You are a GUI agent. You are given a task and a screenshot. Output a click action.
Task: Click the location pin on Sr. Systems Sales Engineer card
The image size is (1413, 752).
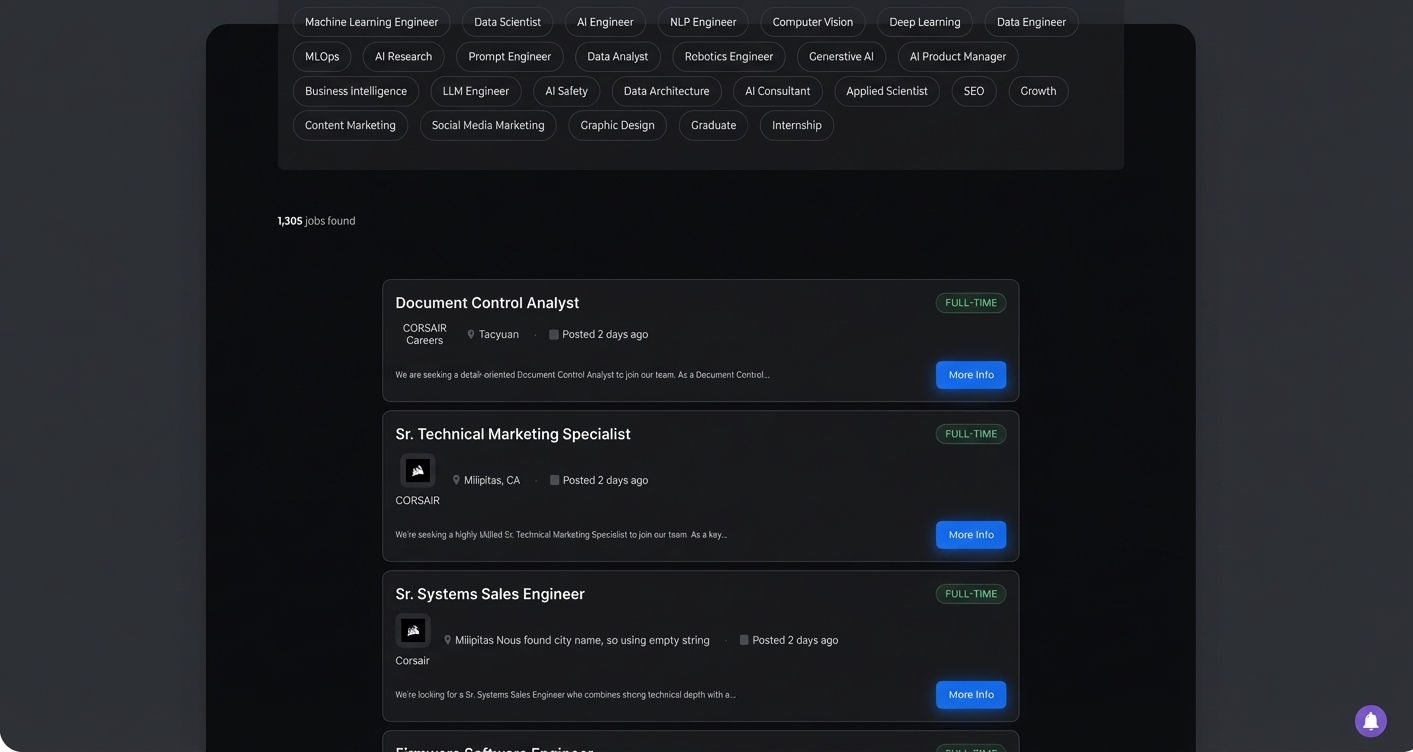tap(447, 640)
